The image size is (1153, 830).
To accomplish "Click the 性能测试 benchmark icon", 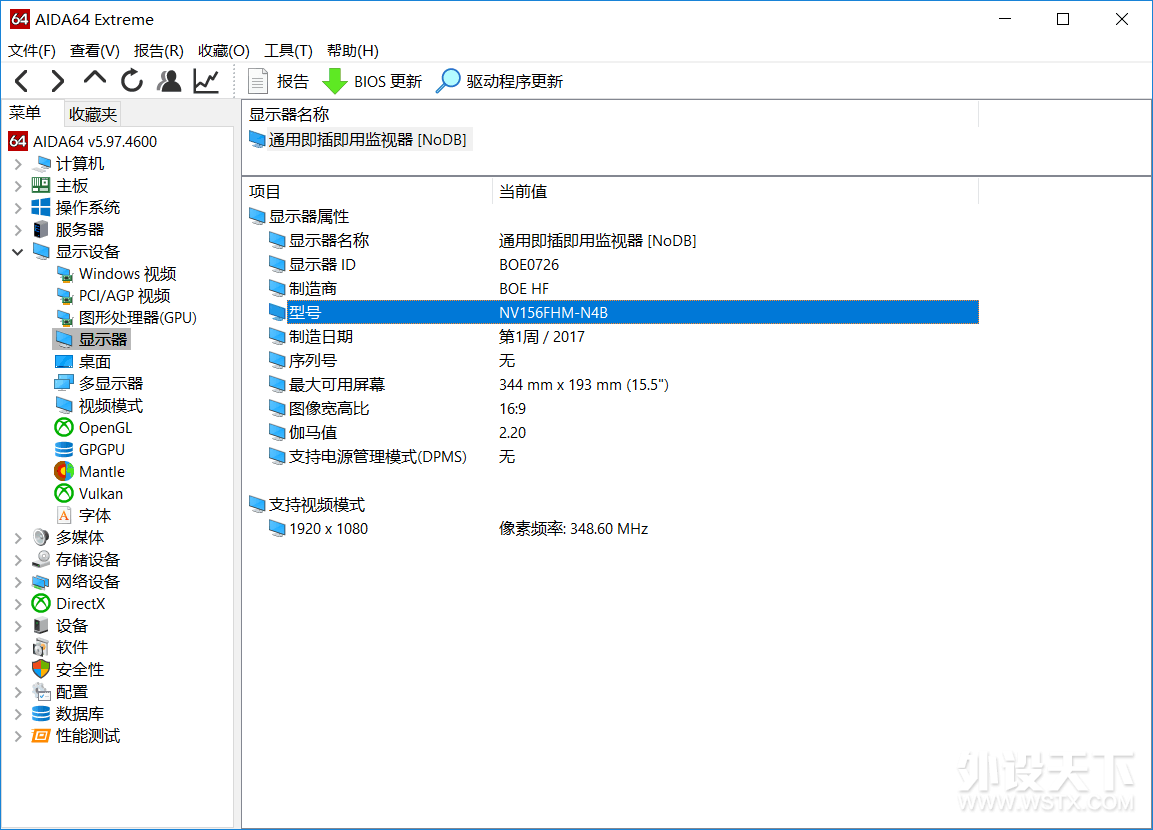I will pos(41,736).
